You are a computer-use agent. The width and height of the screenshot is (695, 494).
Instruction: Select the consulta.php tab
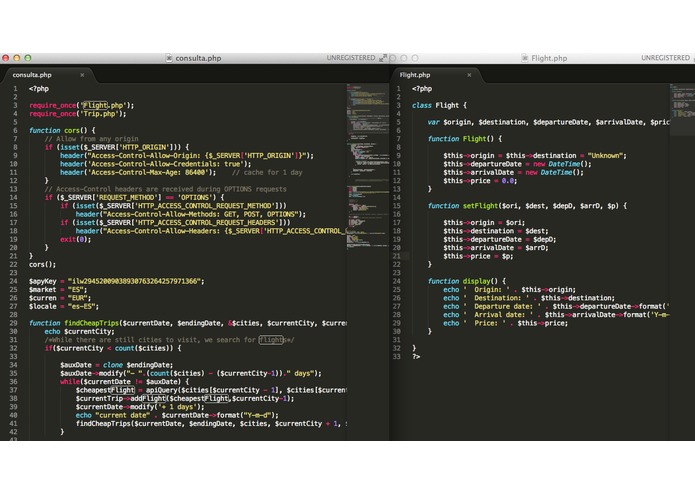pos(48,75)
